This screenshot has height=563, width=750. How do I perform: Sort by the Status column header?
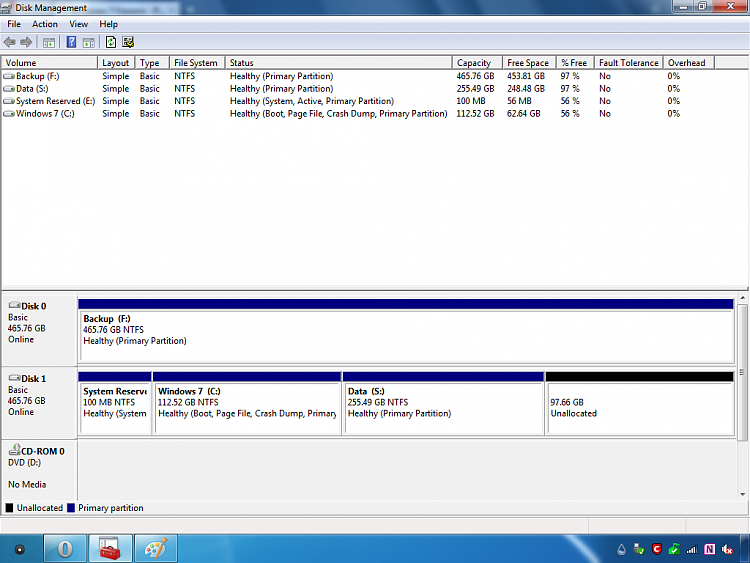[339, 63]
